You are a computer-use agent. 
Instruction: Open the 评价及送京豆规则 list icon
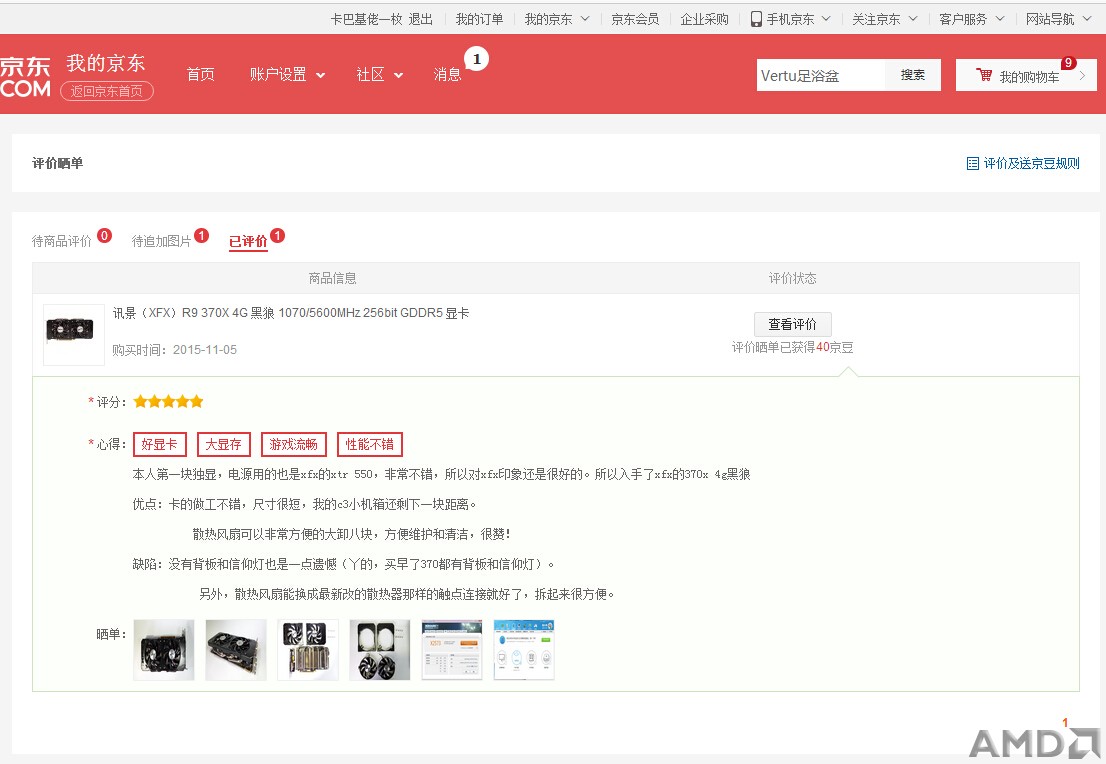(x=973, y=164)
